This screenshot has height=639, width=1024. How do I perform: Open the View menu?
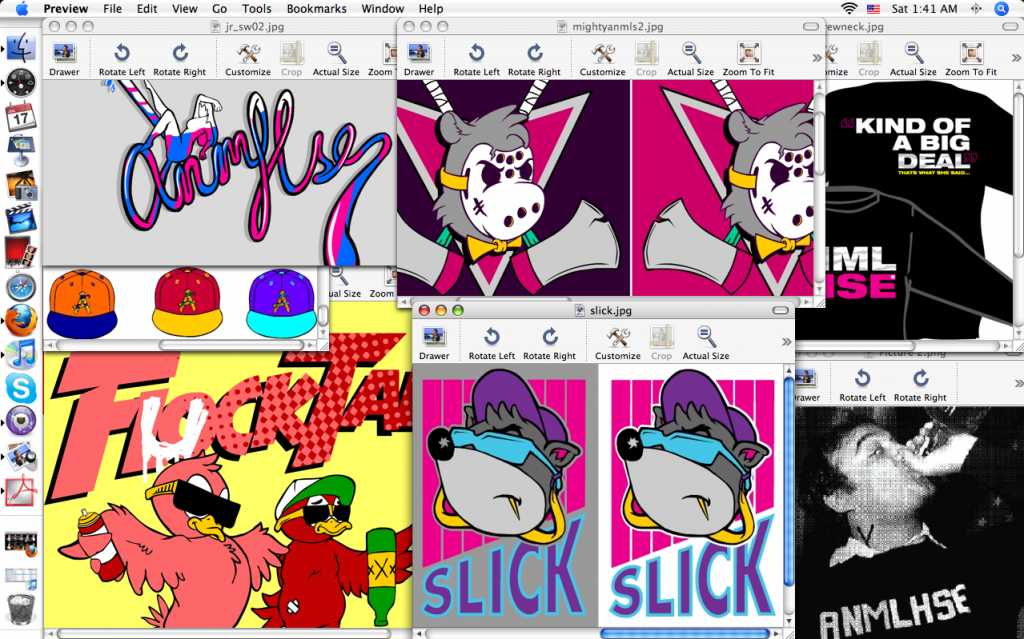click(184, 8)
